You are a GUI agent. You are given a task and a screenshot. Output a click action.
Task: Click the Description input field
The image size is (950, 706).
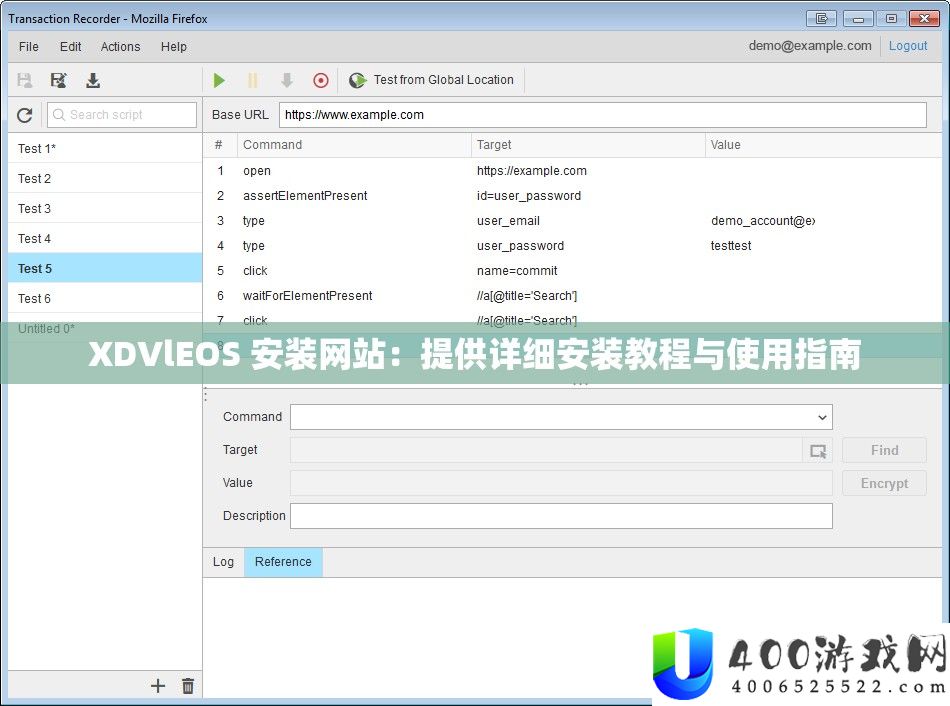561,516
